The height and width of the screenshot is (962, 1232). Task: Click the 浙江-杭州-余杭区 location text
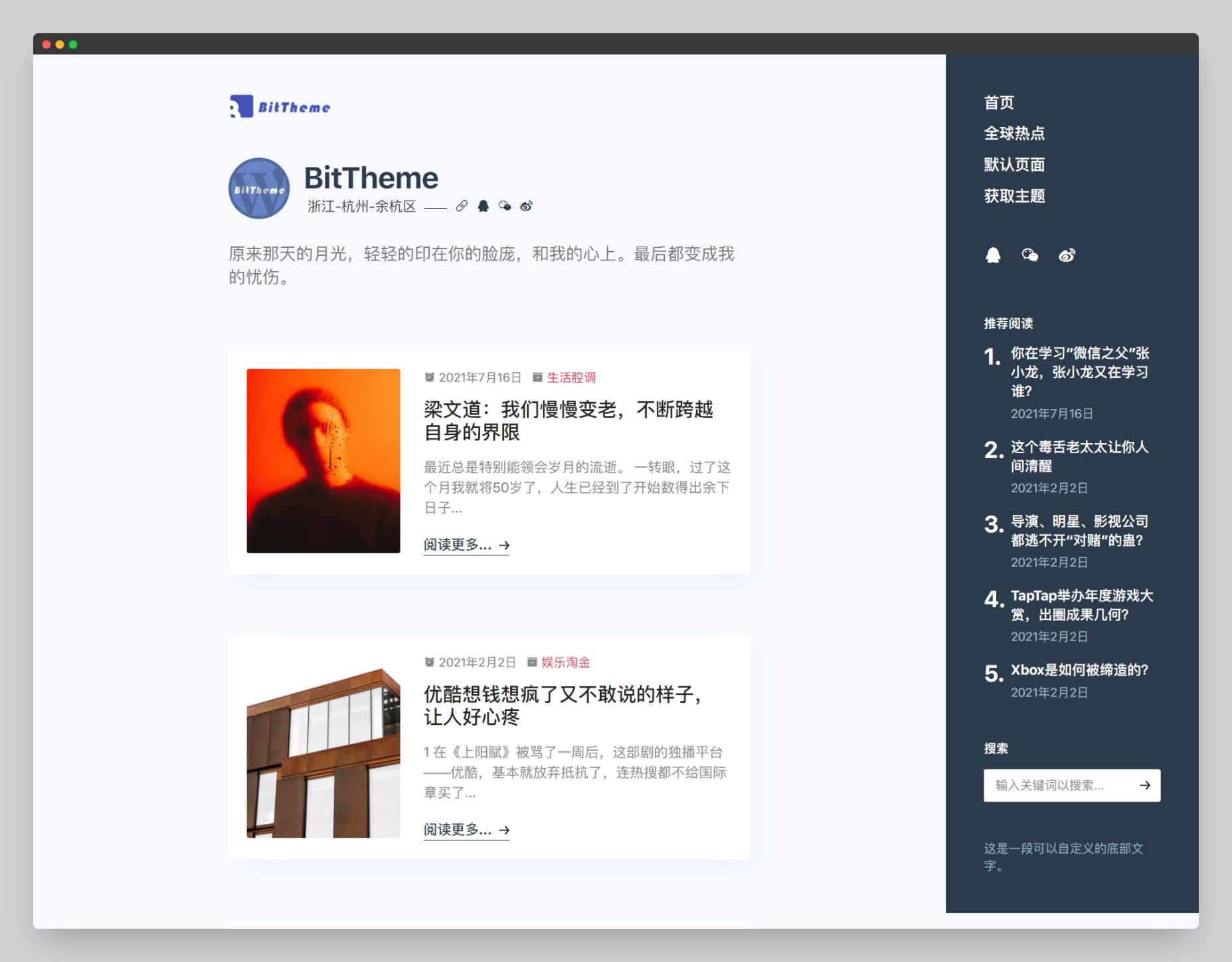362,207
